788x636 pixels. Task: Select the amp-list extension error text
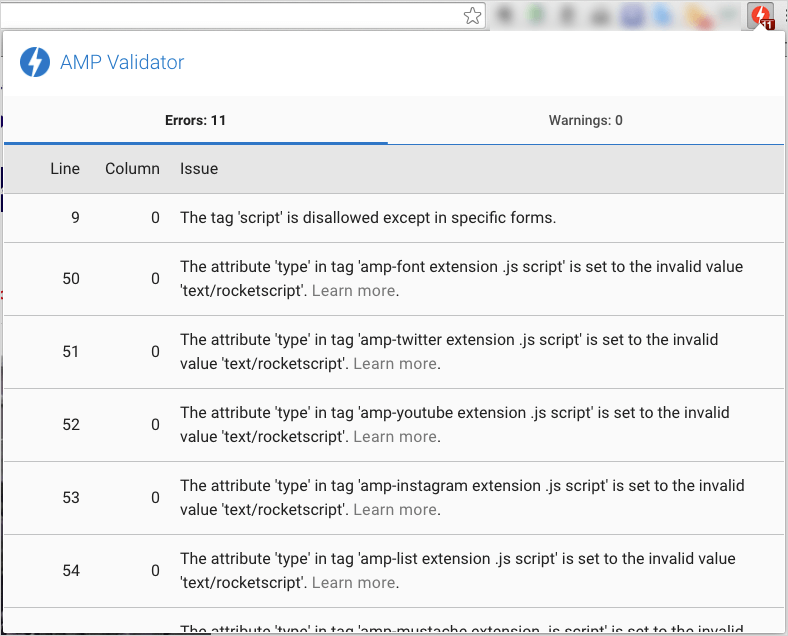(x=458, y=571)
